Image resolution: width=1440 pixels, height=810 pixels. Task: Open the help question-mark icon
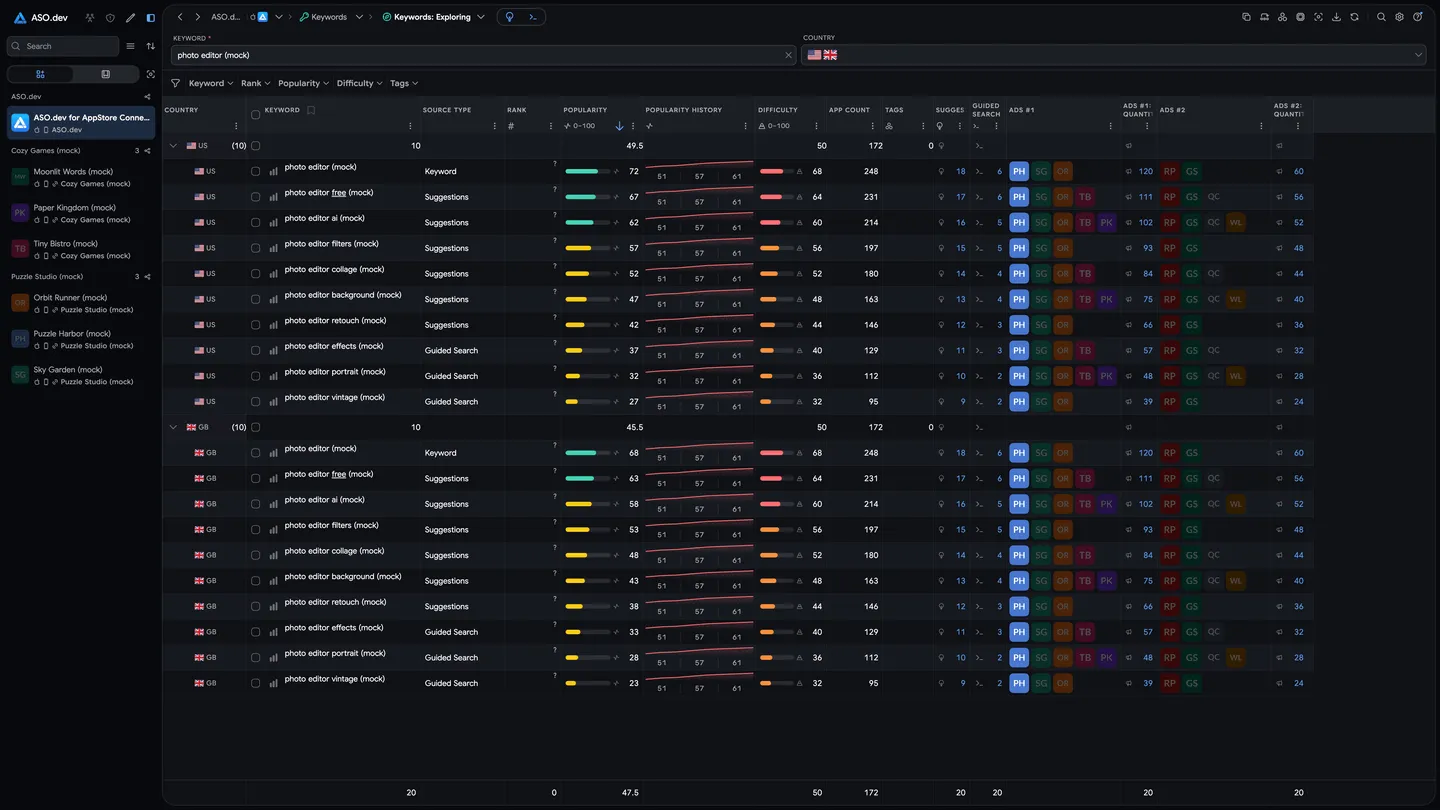pos(1417,17)
